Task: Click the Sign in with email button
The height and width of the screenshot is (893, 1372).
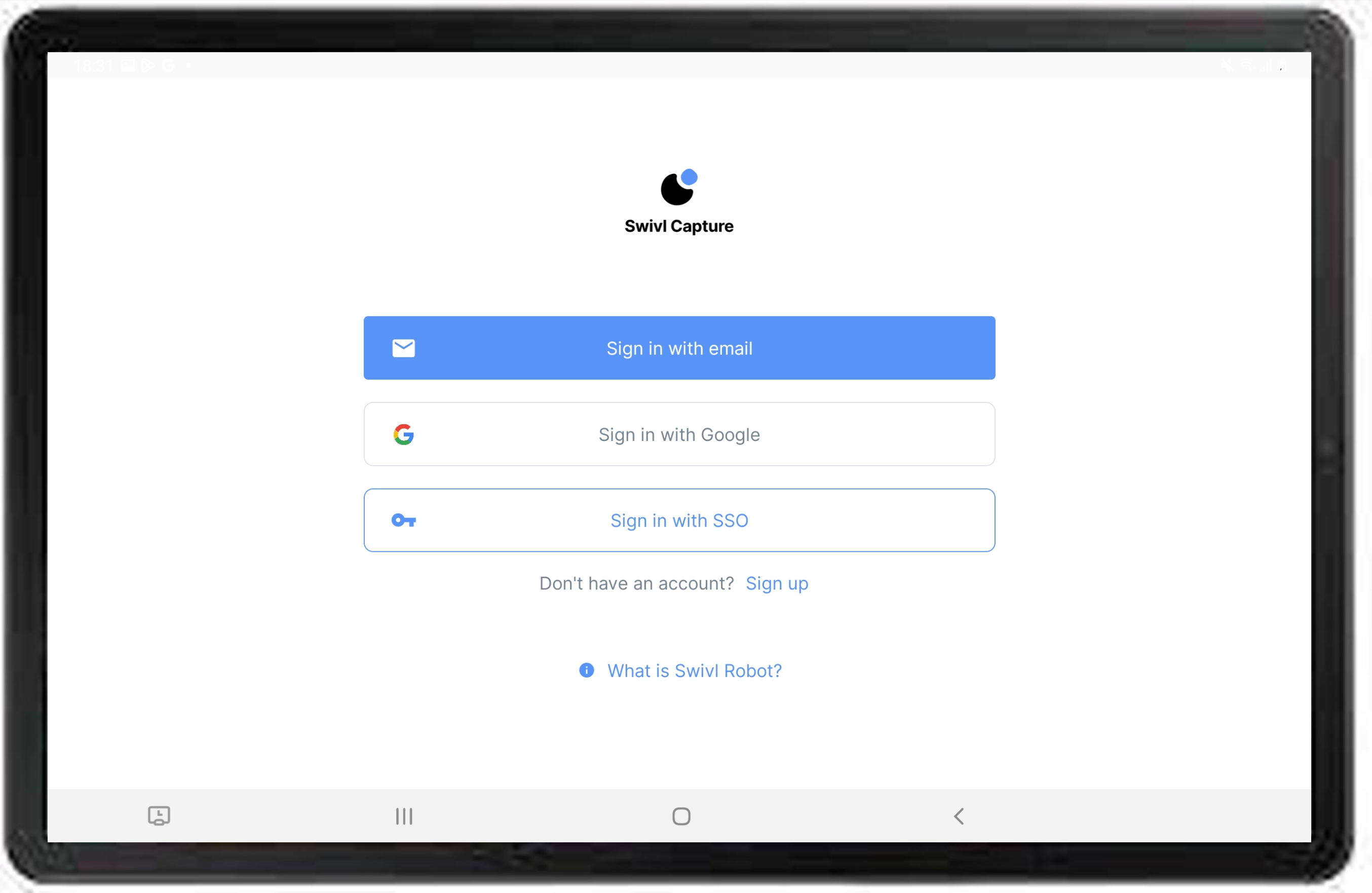Action: 680,348
